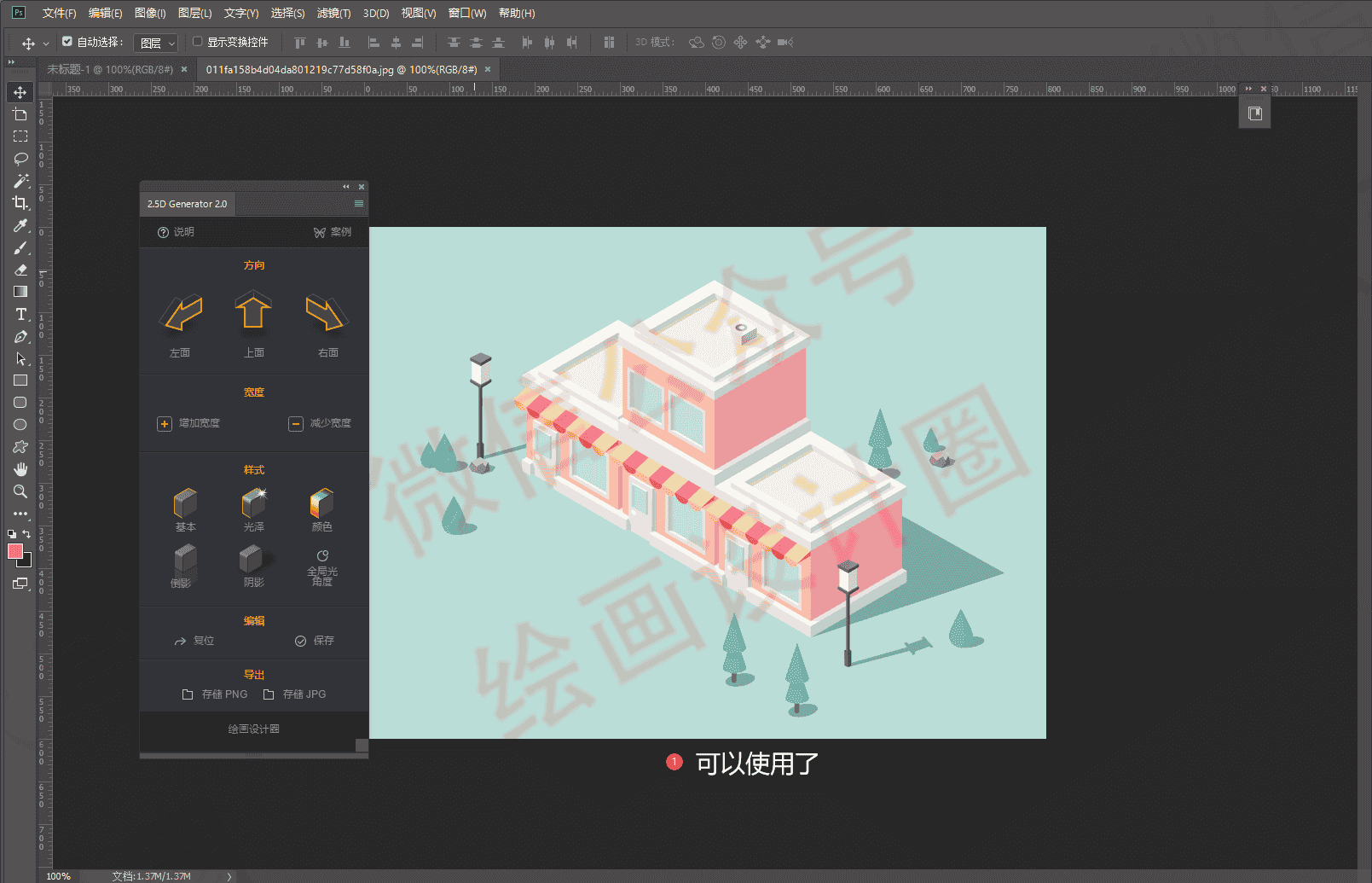Open the 滤镜(T) menu
1372x883 pixels.
tap(333, 13)
